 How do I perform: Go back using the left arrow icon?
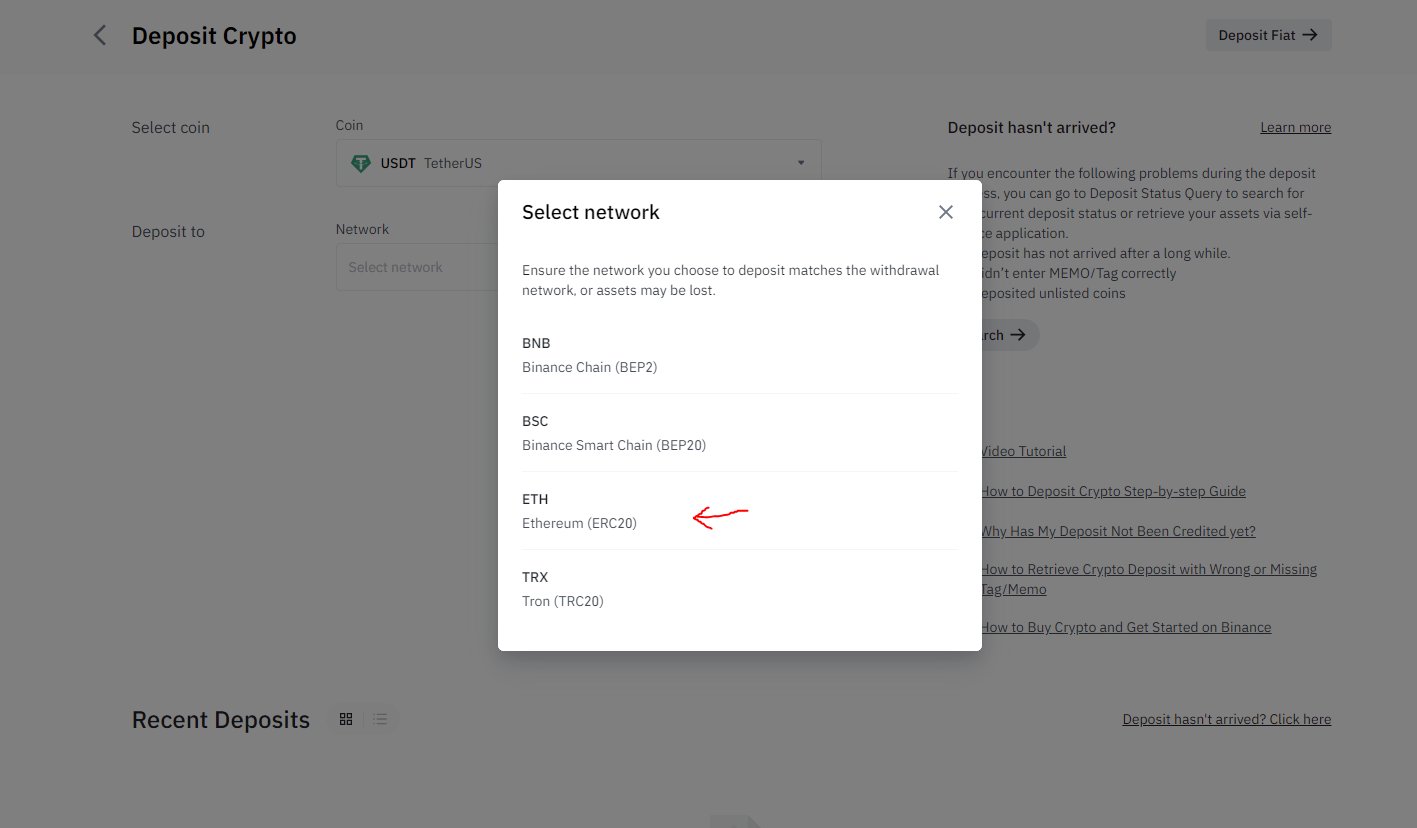pos(99,36)
